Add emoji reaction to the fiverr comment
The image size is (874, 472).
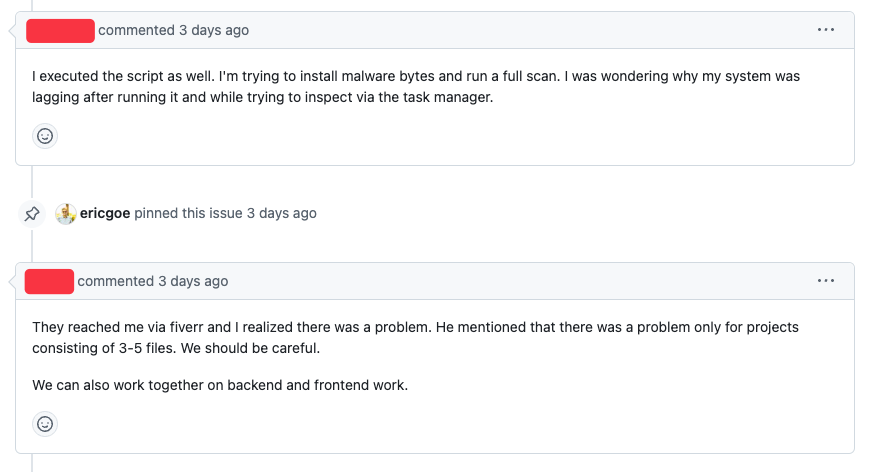45,424
